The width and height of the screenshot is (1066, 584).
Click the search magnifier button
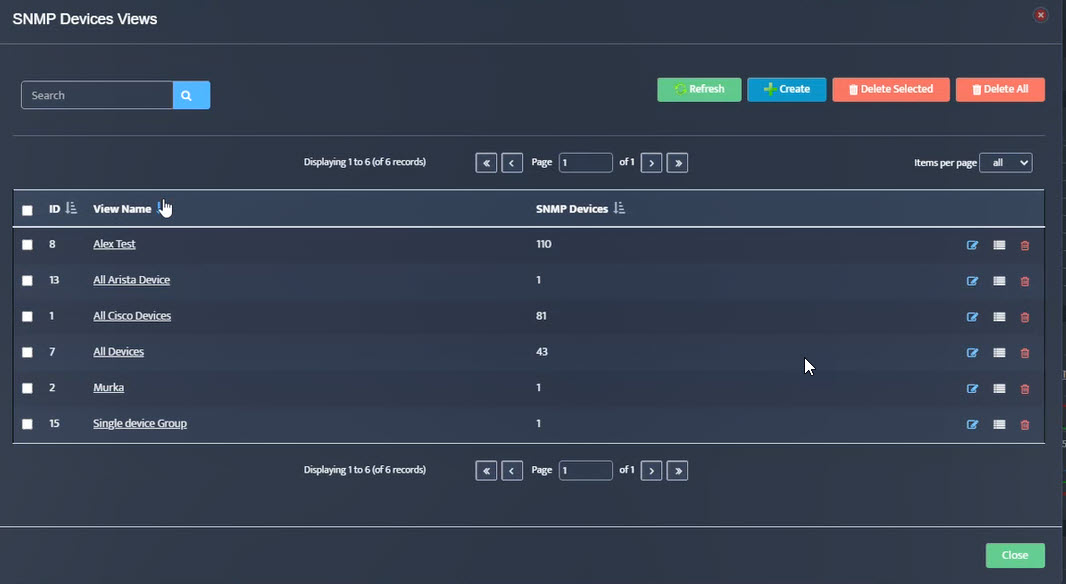pos(191,95)
